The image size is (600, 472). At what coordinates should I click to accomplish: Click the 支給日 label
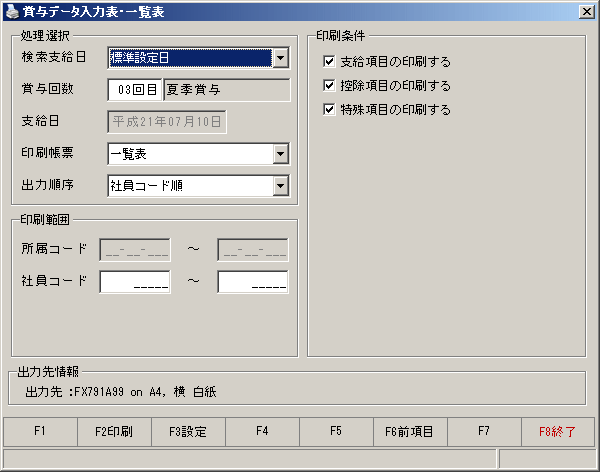pos(40,121)
